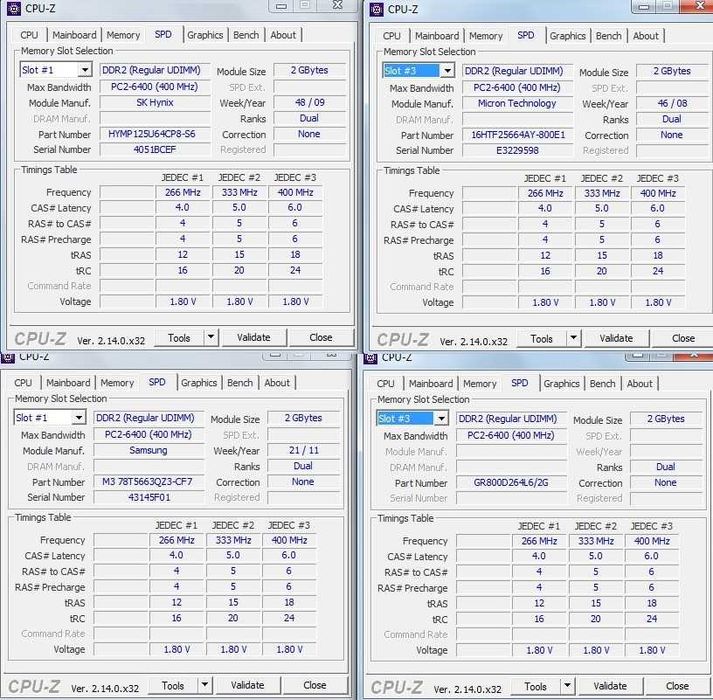Open the About tab in the SK Hynix window
713x700 pixels.
coord(283,35)
